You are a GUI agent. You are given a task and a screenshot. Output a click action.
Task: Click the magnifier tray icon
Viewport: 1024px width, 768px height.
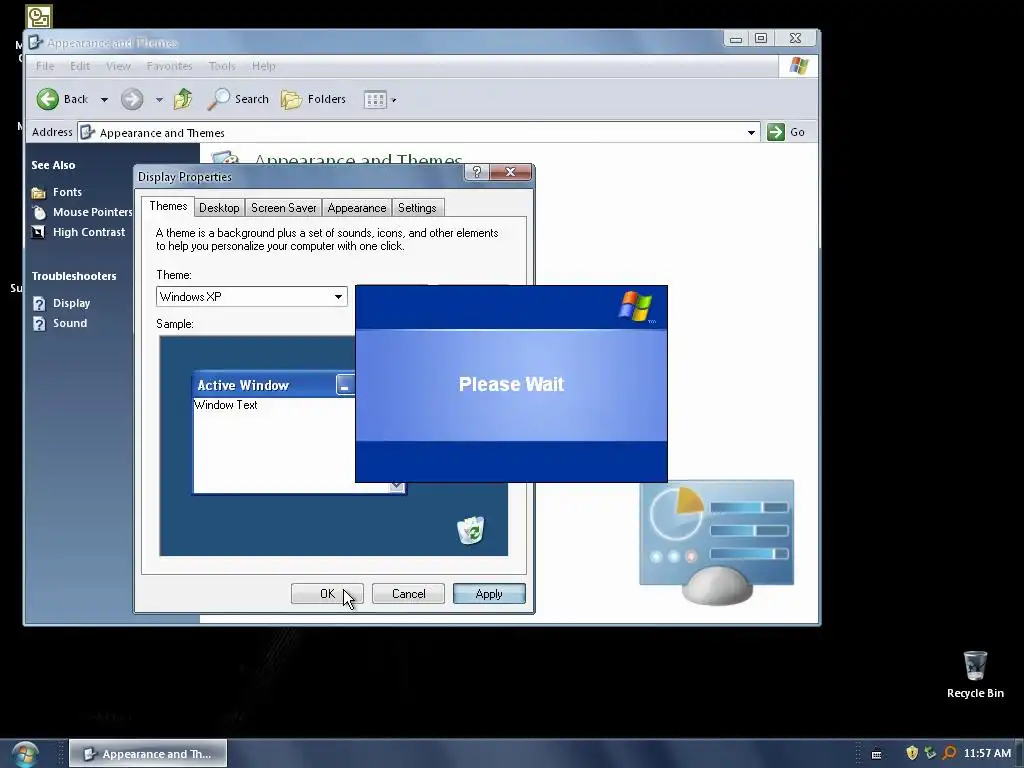pos(950,753)
